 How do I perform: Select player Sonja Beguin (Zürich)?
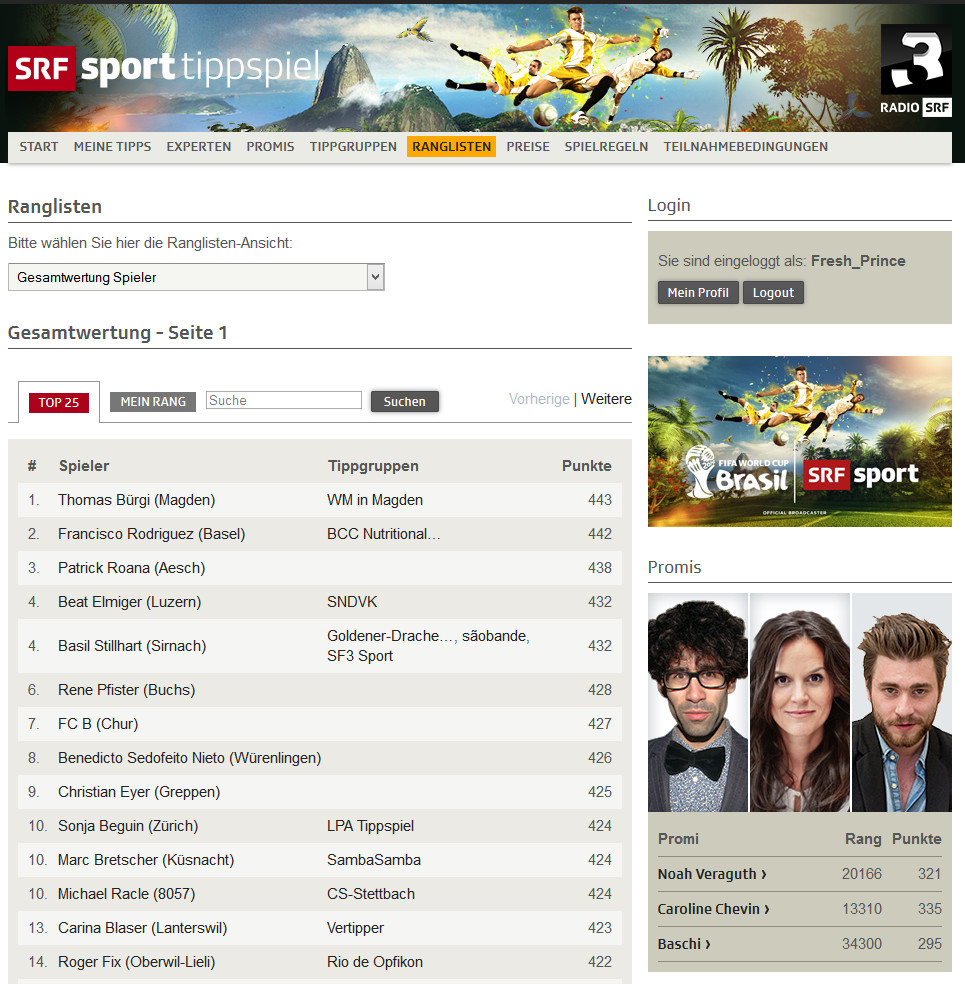(x=128, y=826)
